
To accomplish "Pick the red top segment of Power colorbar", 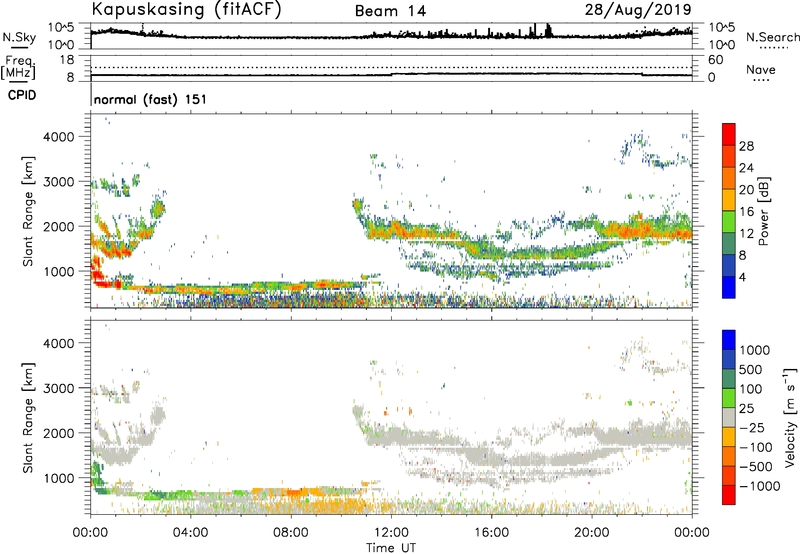I will (729, 134).
